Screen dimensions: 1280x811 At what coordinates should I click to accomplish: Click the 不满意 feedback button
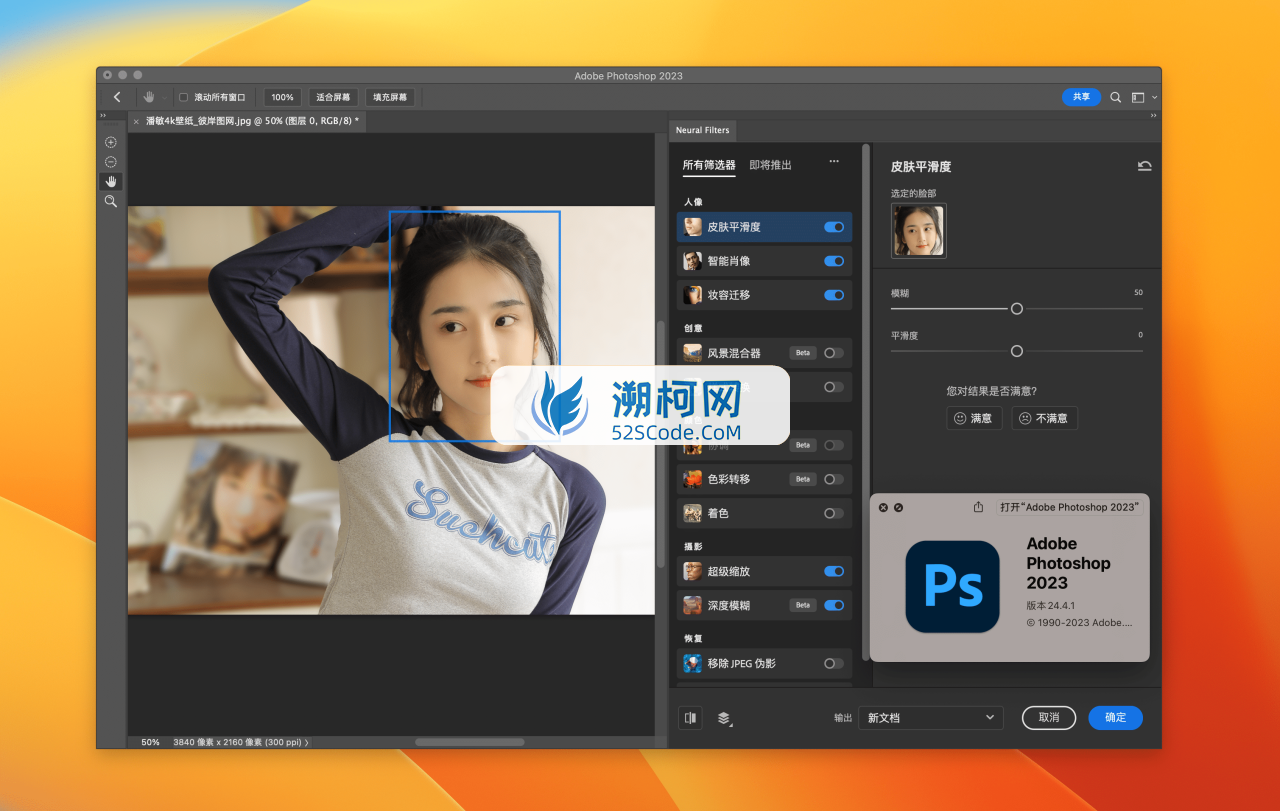tap(1044, 418)
